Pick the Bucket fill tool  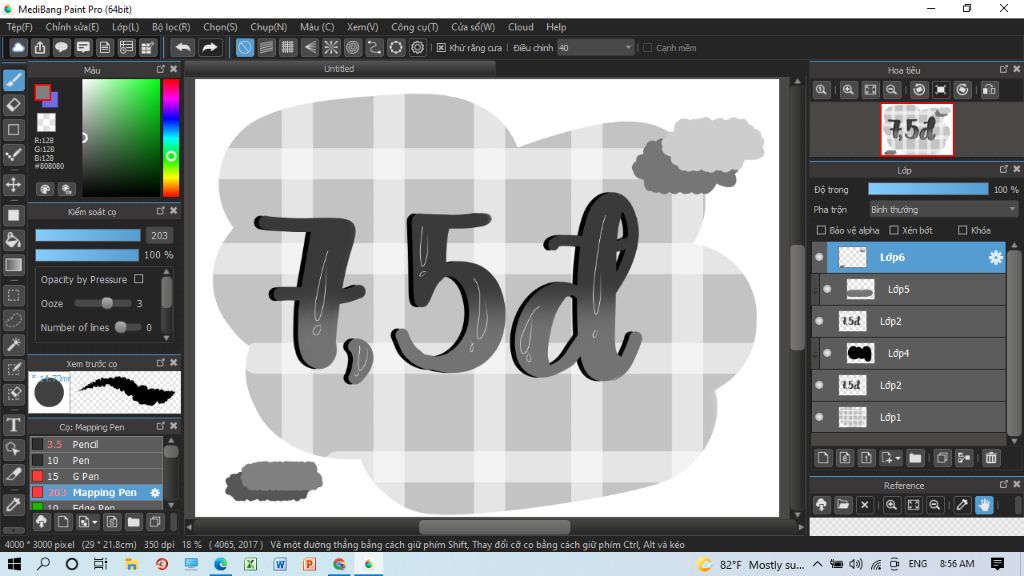14,240
